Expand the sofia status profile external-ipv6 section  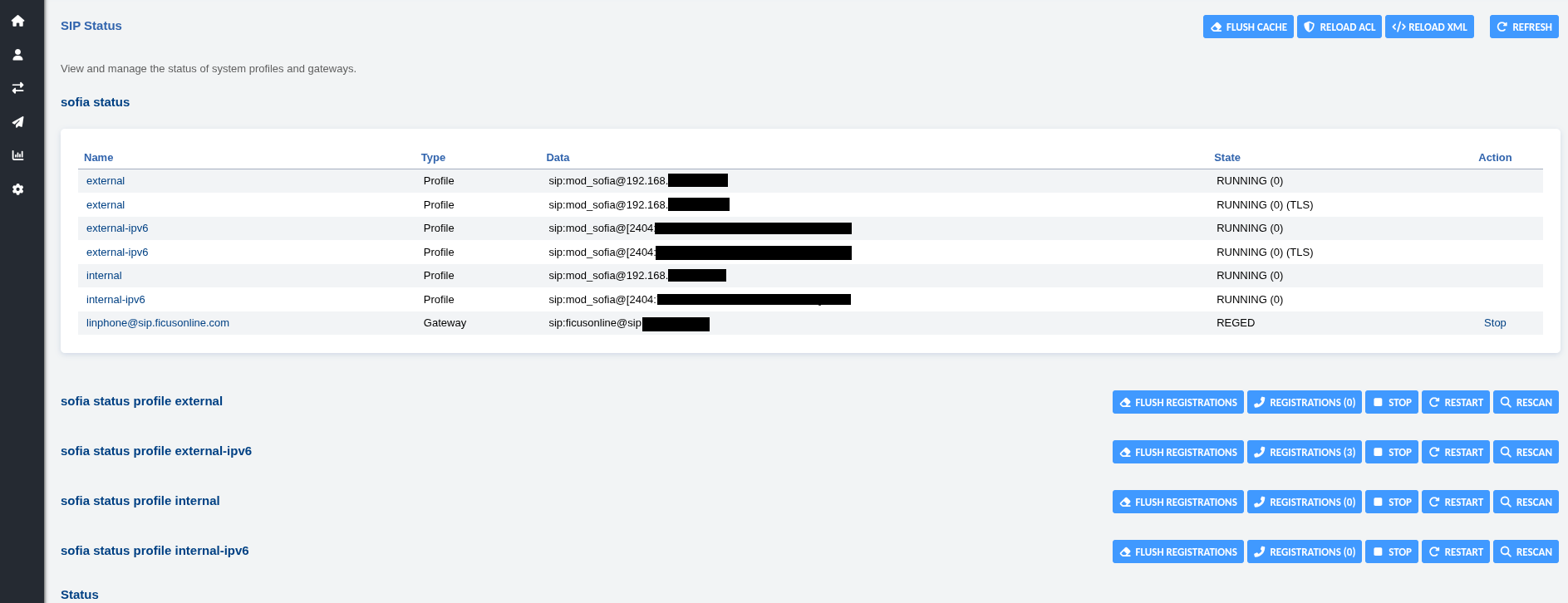click(x=156, y=451)
